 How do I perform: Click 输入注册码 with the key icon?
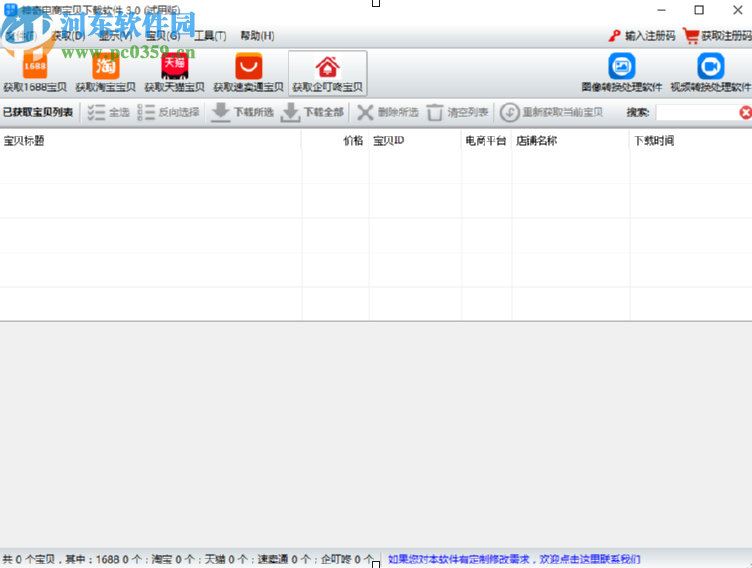642,36
